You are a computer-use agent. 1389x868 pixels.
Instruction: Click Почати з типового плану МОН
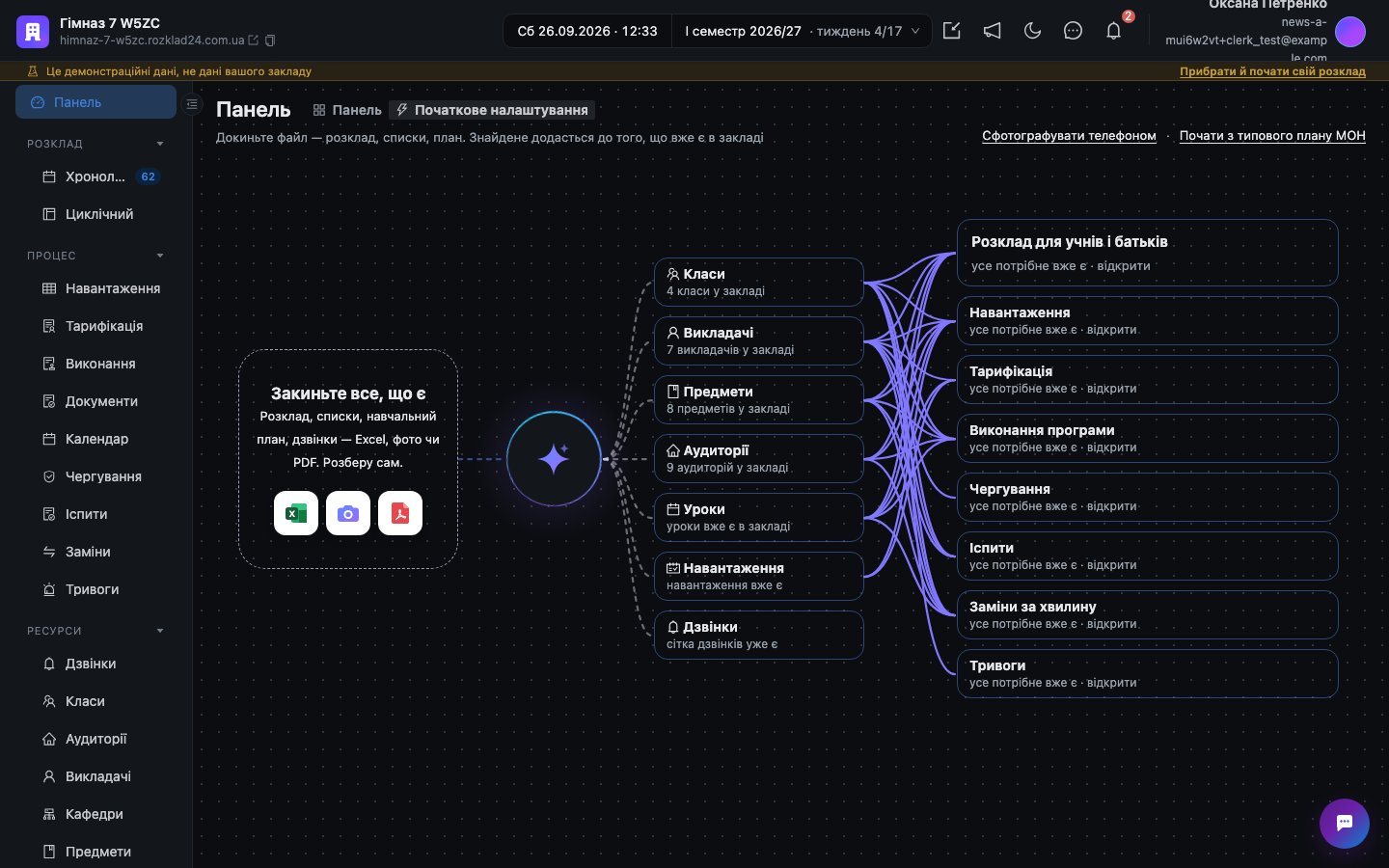pyautogui.click(x=1272, y=136)
